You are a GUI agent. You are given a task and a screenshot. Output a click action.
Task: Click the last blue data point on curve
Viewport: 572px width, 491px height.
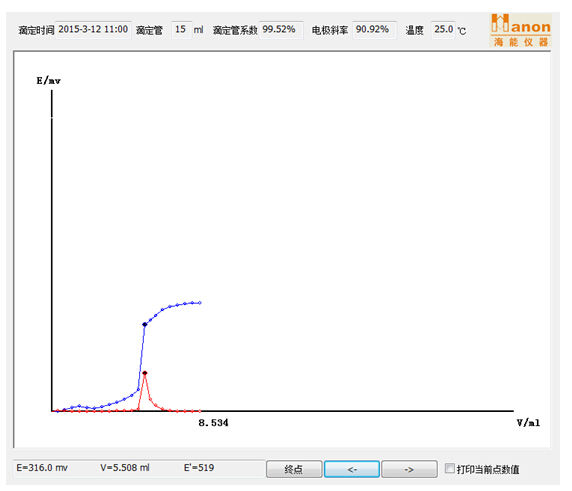coord(200,302)
